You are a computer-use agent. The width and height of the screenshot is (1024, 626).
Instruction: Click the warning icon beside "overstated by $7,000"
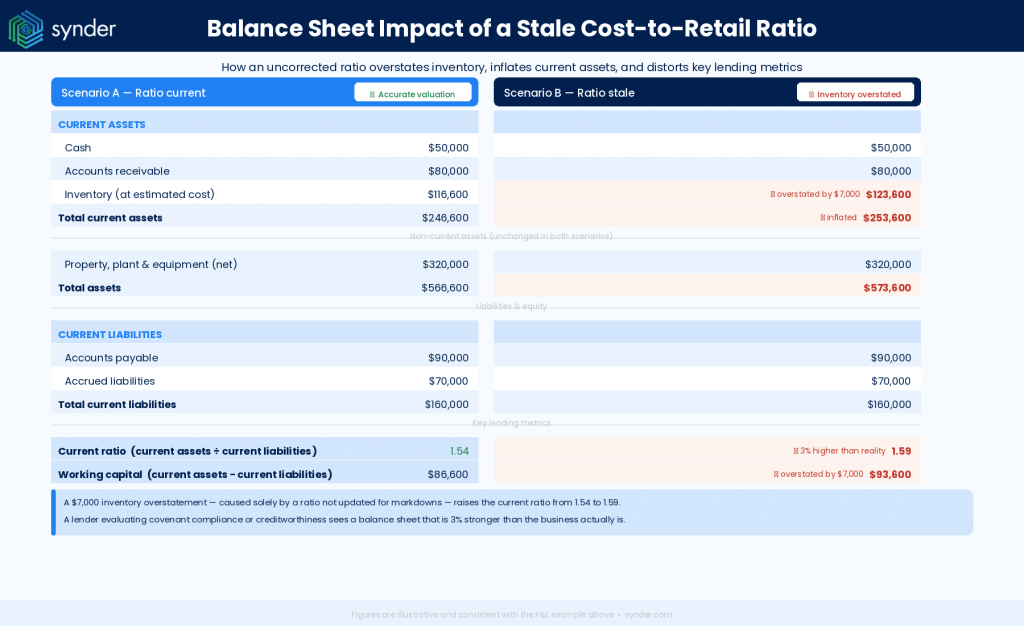(773, 194)
